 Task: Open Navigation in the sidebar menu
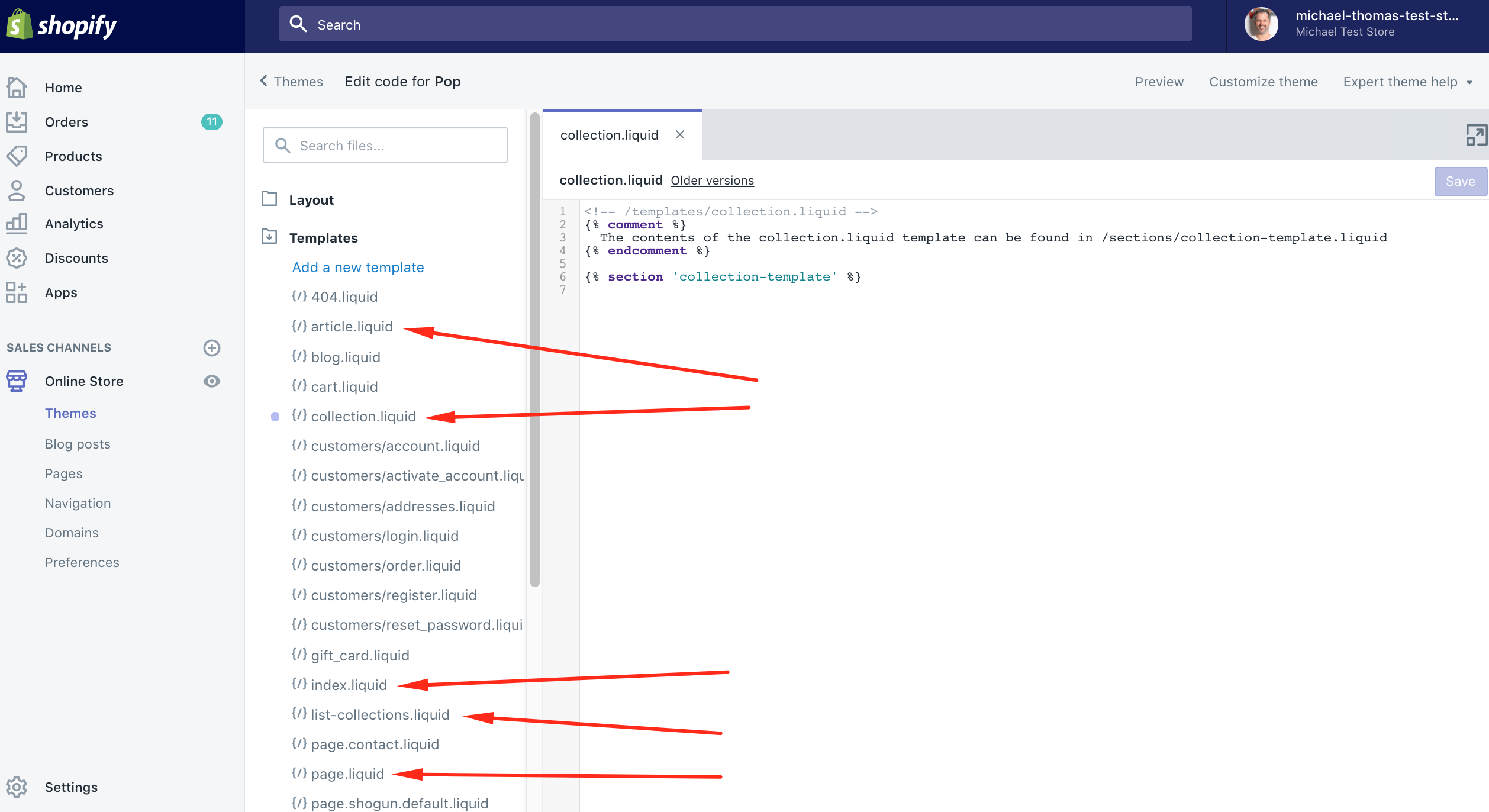pyautogui.click(x=78, y=503)
